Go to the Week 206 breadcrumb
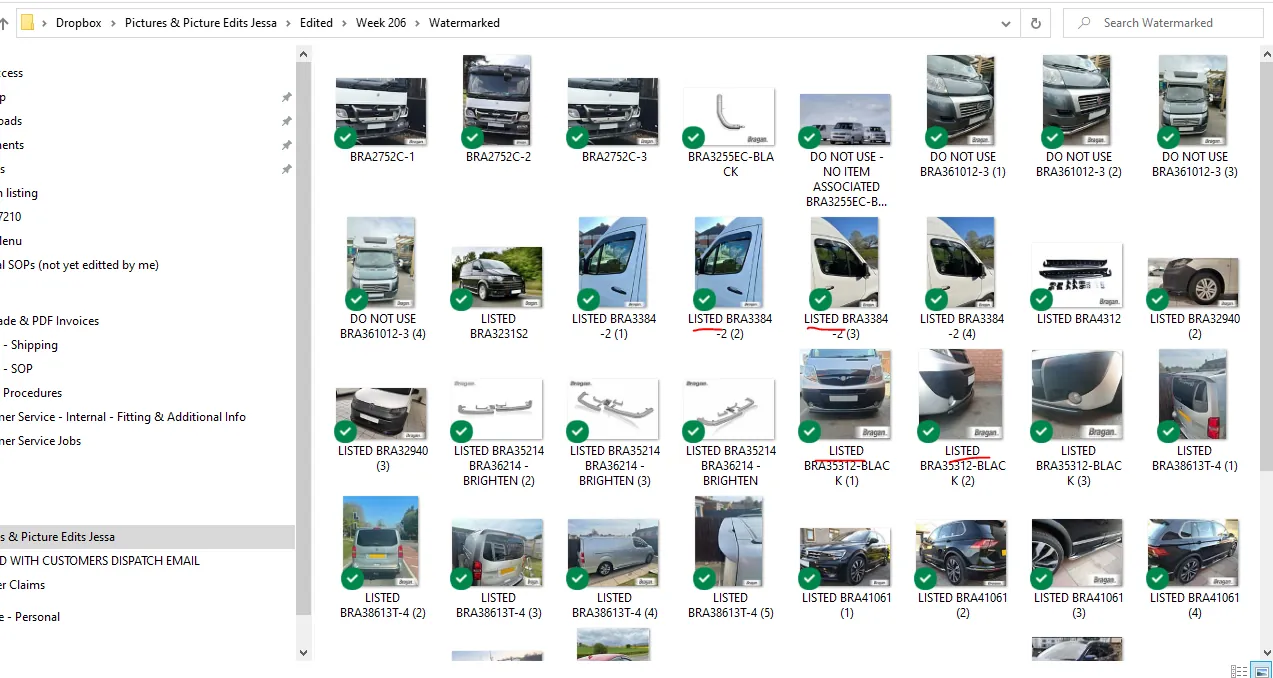This screenshot has width=1273, height=678. click(381, 23)
